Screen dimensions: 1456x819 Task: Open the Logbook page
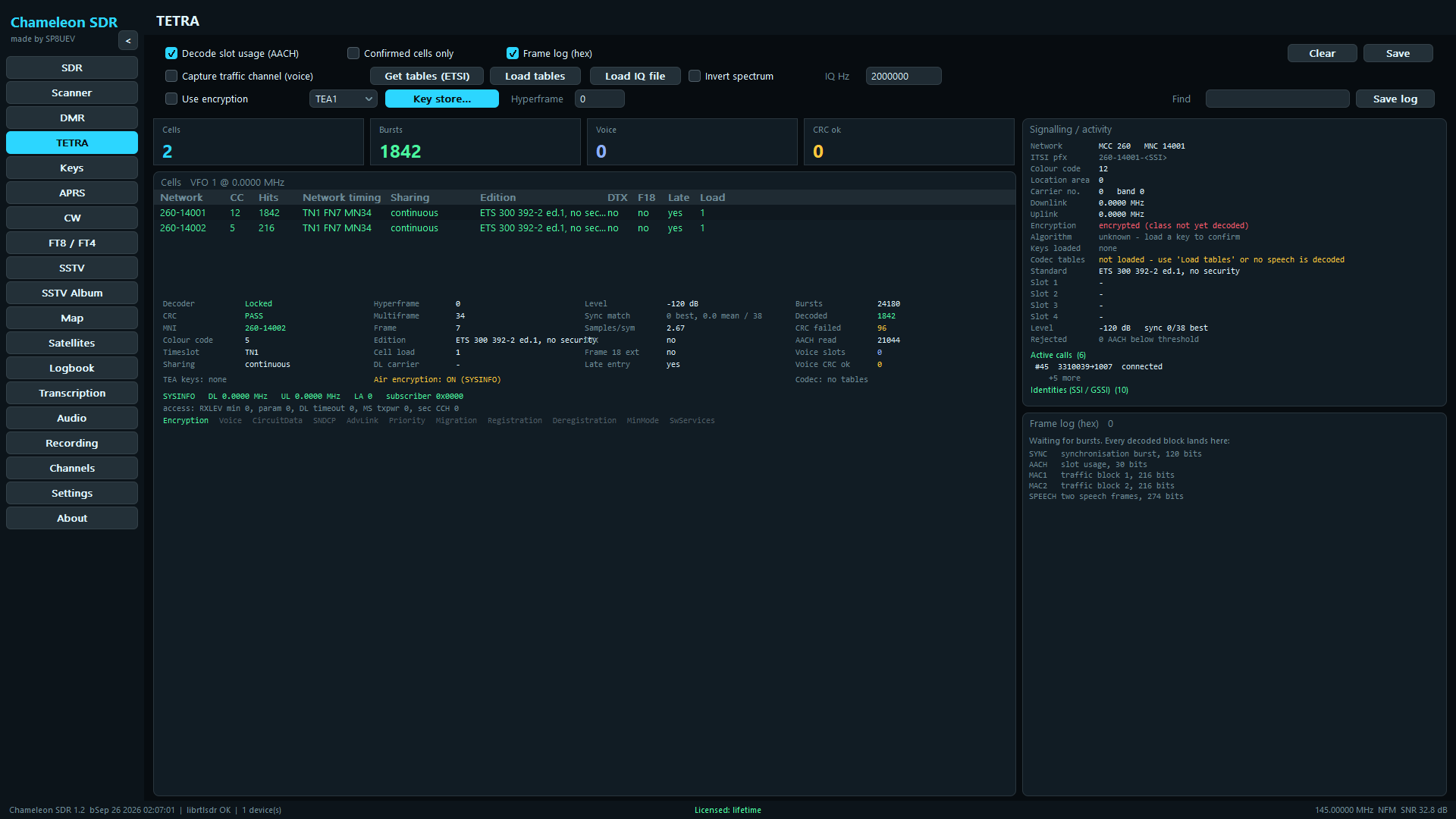pyautogui.click(x=72, y=368)
